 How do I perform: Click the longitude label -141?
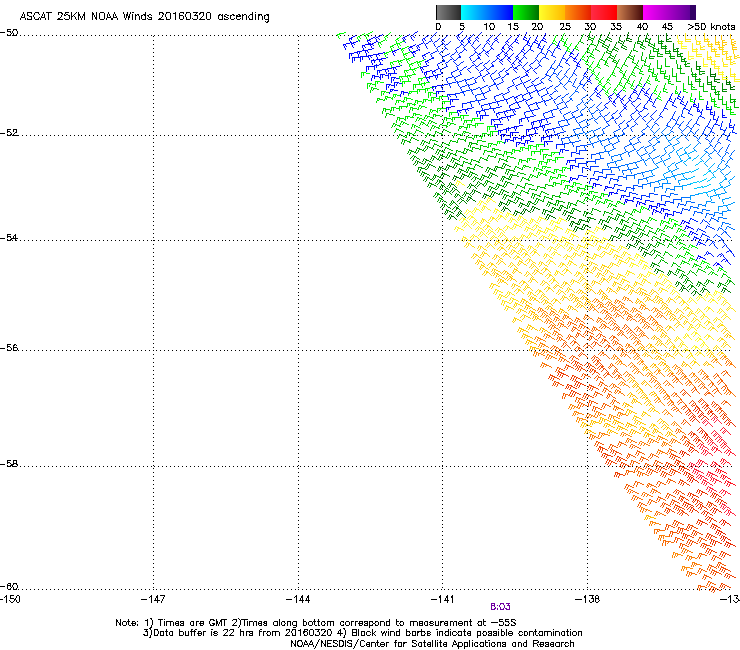tap(443, 599)
